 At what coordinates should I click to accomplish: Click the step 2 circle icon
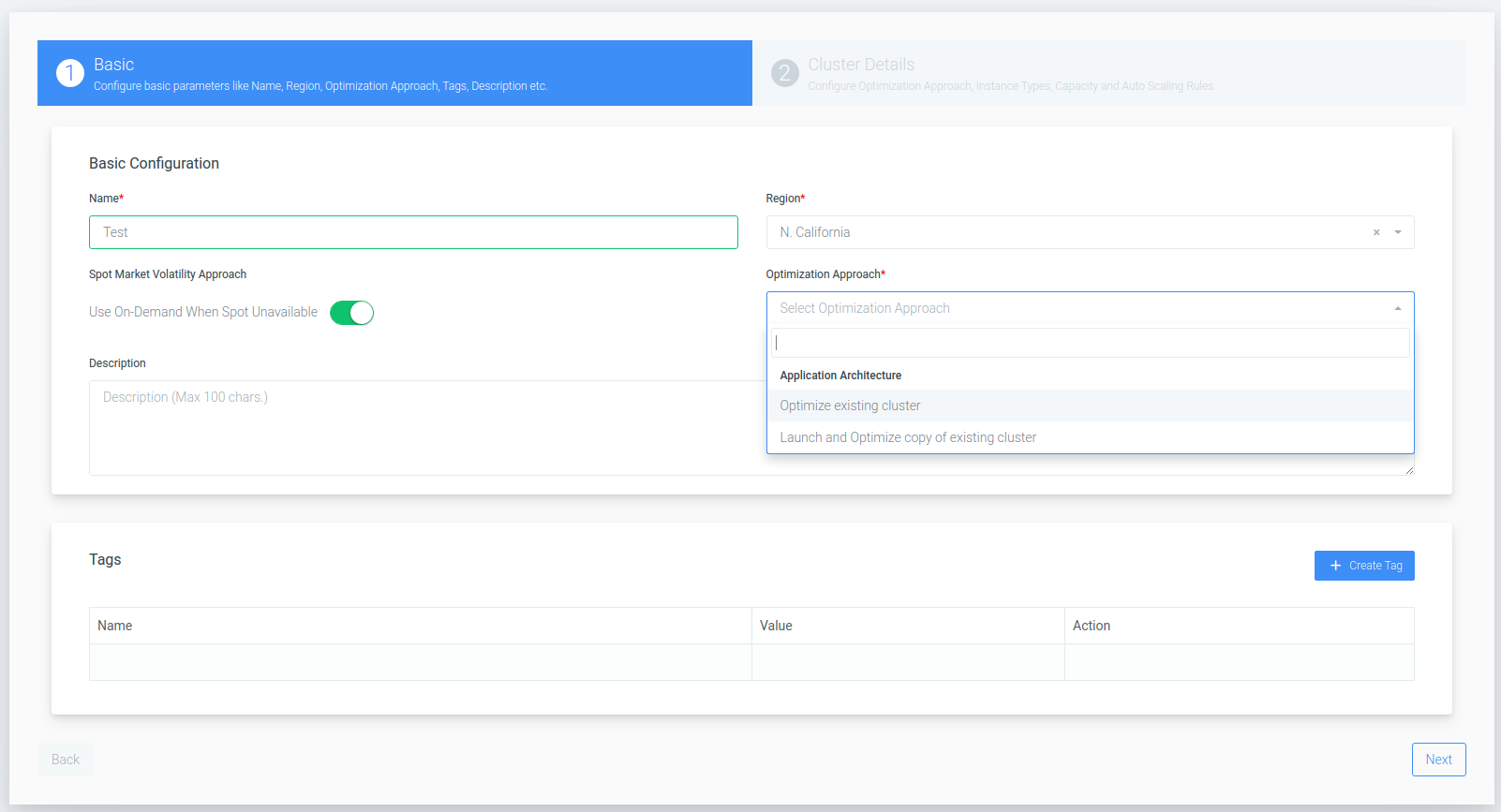click(785, 73)
